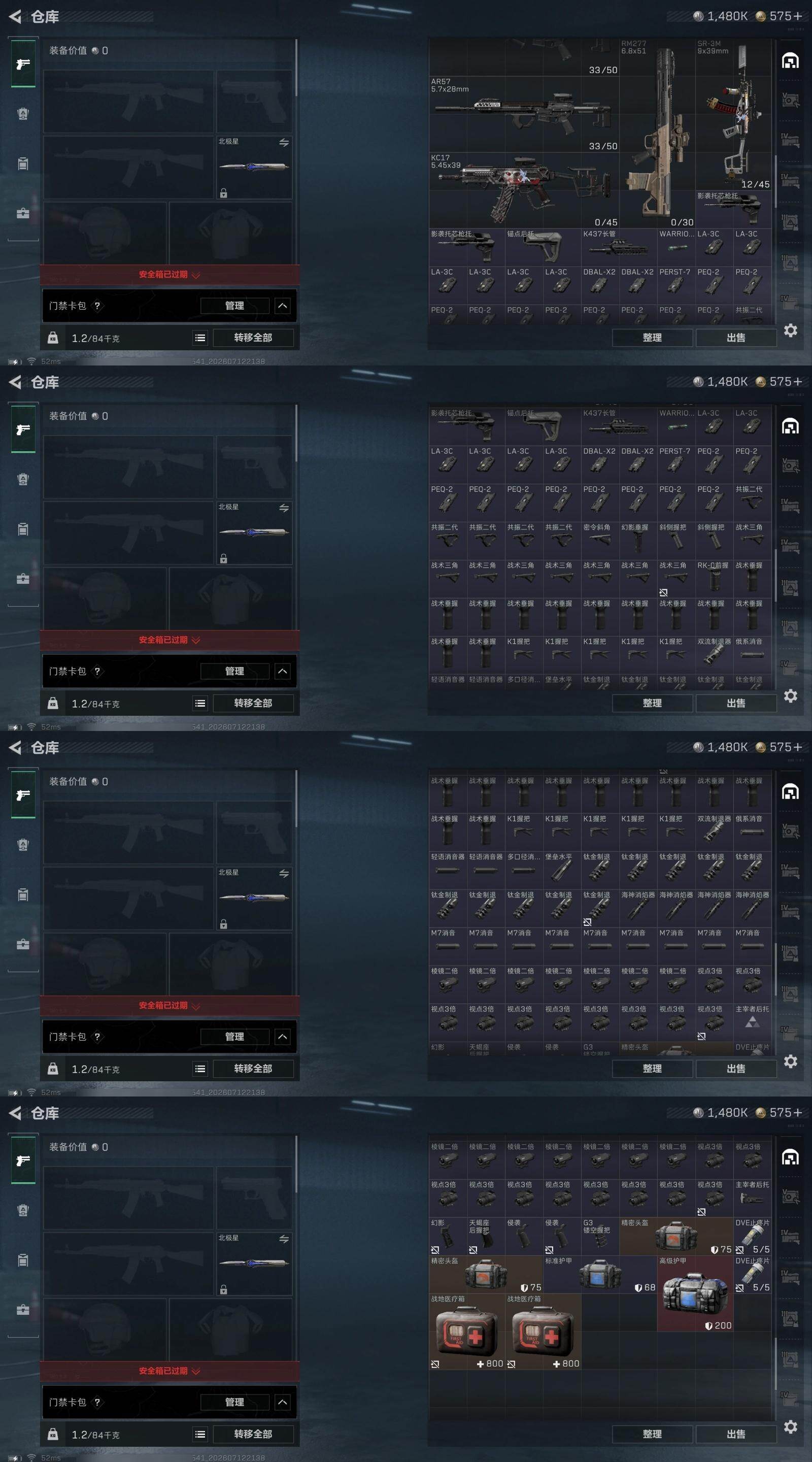The height and width of the screenshot is (1462, 812).
Task: Select the 精密头盔 kit next to G3镂空握把
Action: click(676, 1236)
